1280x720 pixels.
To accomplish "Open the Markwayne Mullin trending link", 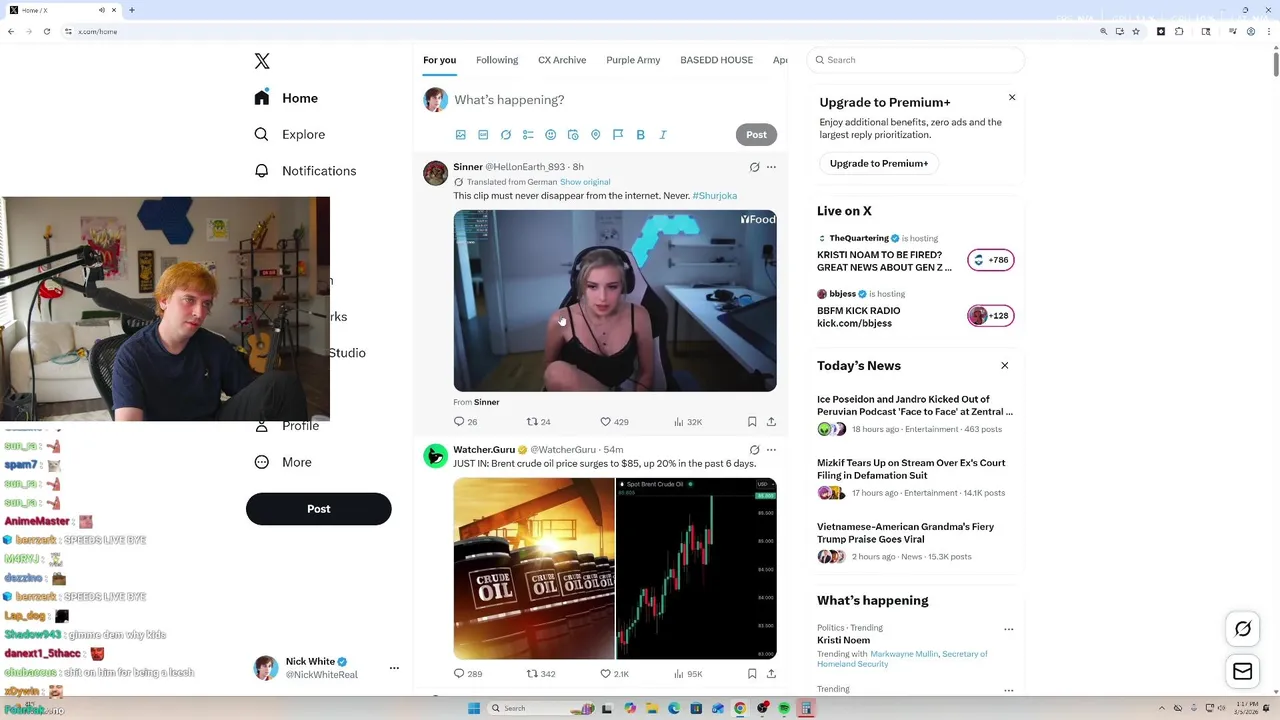I will 904,654.
